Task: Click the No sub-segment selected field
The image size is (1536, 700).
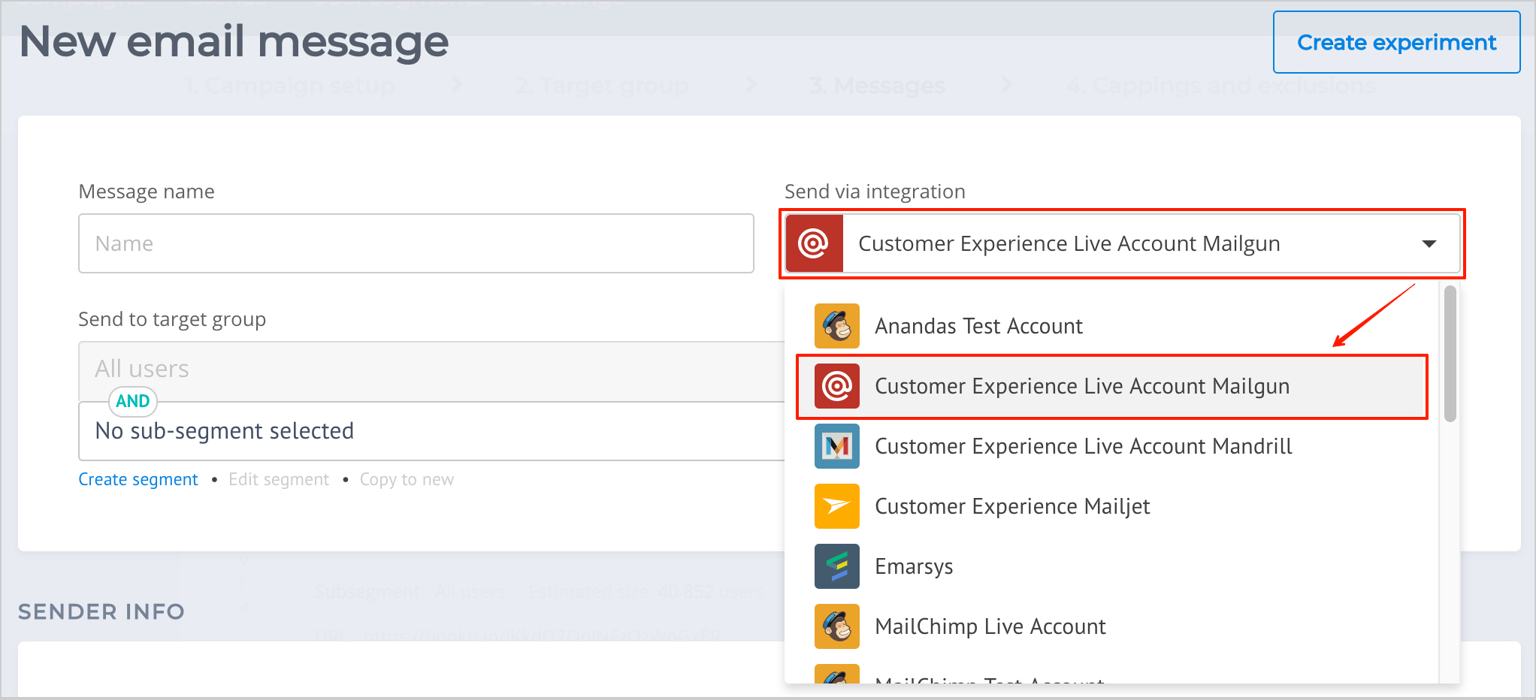Action: pos(431,431)
